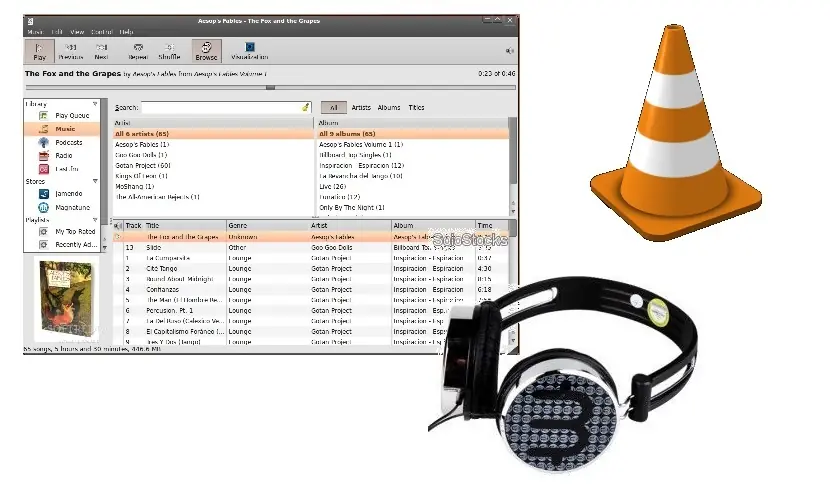This screenshot has height=500, width=830.
Task: Select artist Aesop's Fables (1)
Action: click(213, 144)
